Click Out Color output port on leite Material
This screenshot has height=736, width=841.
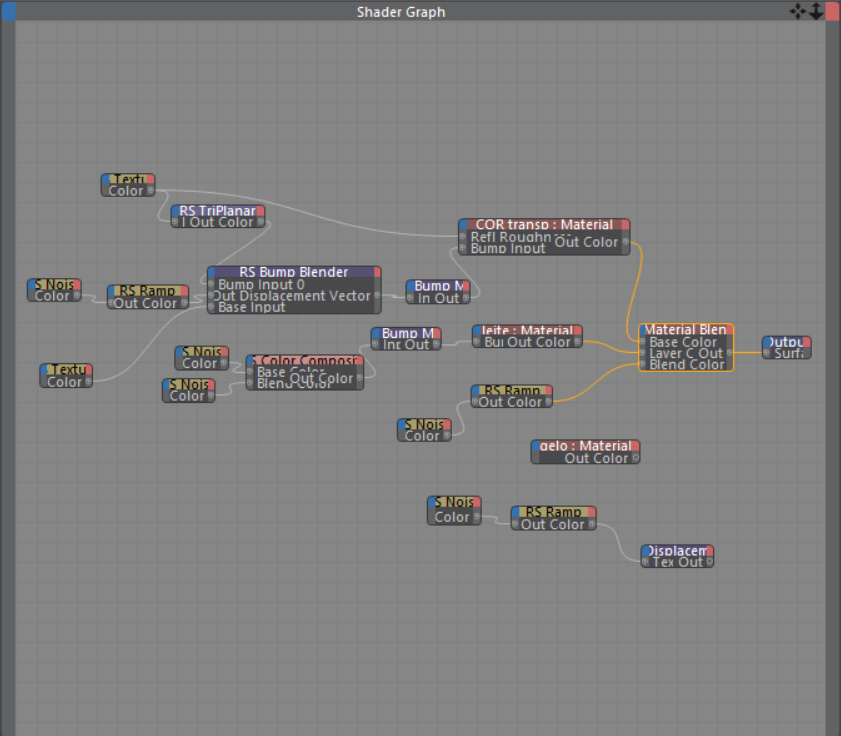[x=578, y=342]
